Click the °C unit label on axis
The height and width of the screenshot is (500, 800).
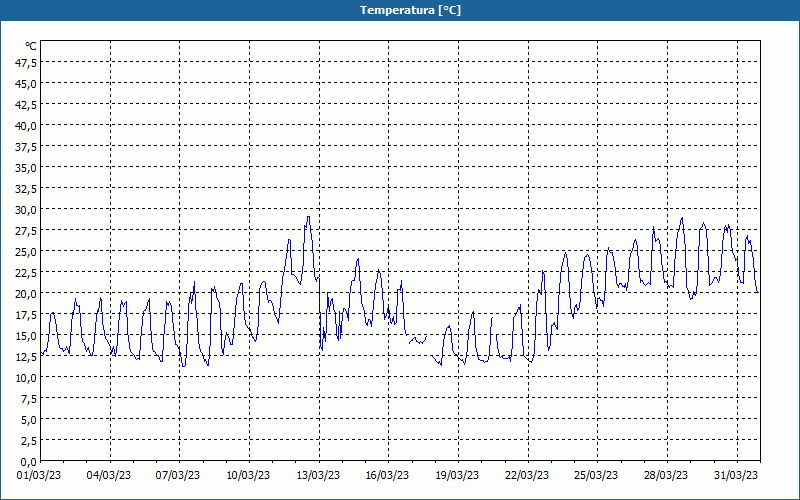click(31, 46)
